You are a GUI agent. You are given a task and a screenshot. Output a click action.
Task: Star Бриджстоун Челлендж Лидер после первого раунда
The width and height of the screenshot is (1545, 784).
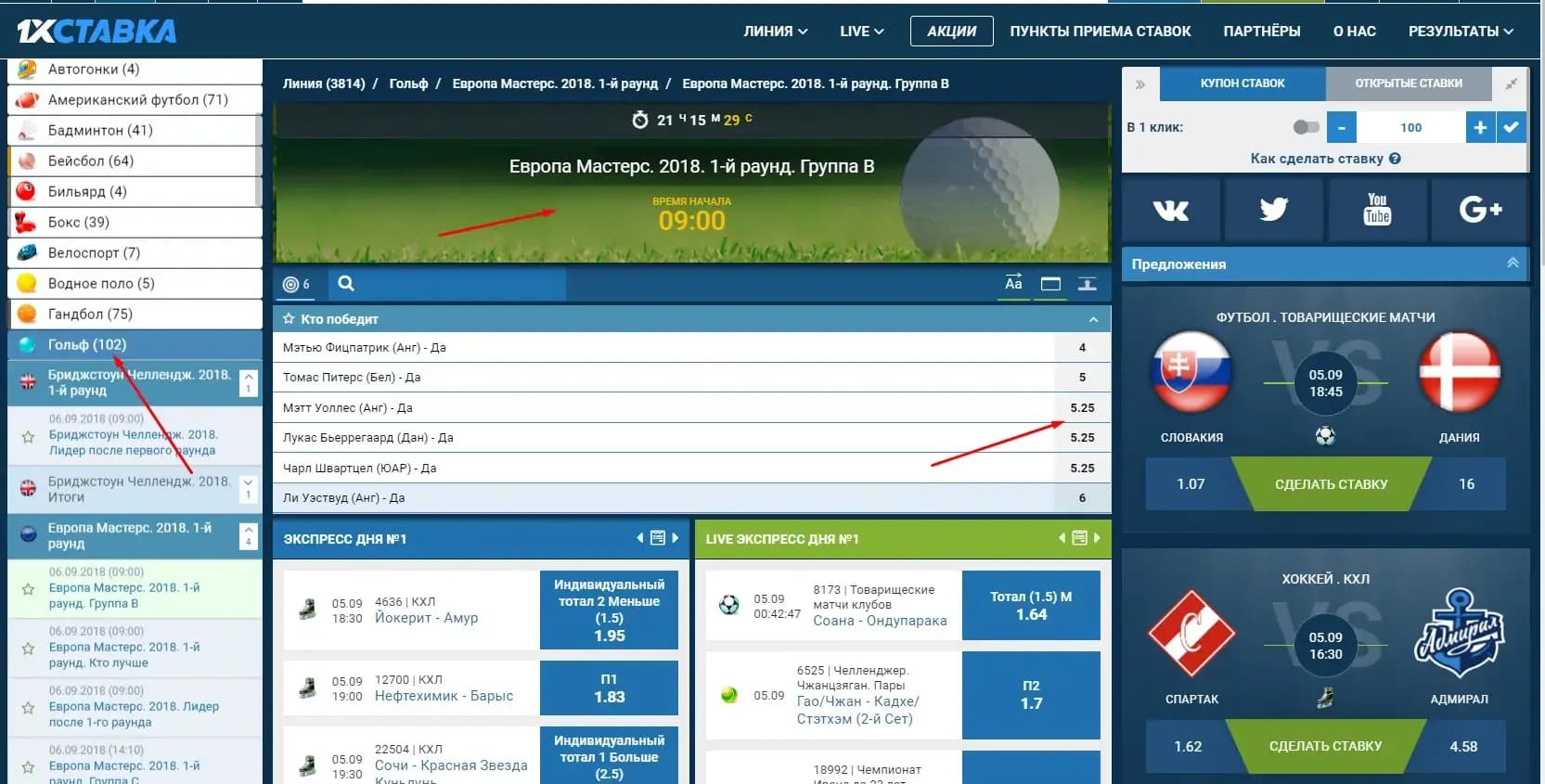[28, 436]
